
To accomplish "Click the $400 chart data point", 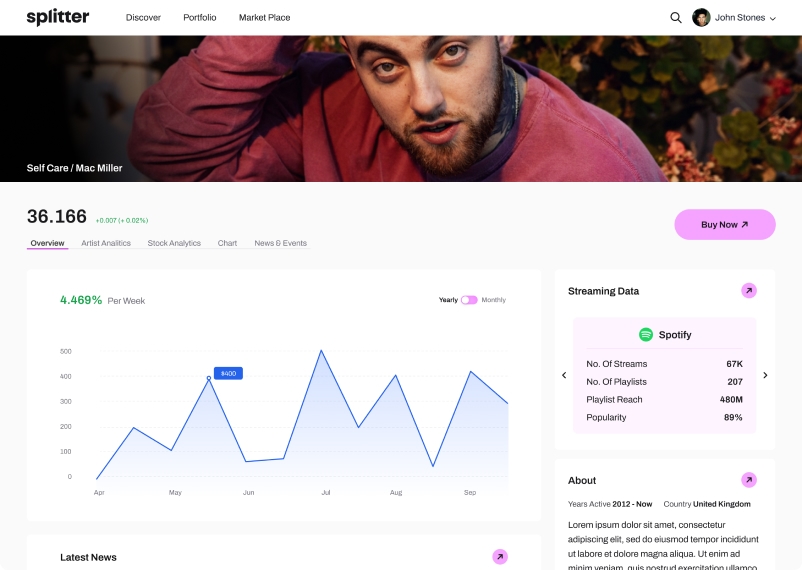I will point(209,378).
